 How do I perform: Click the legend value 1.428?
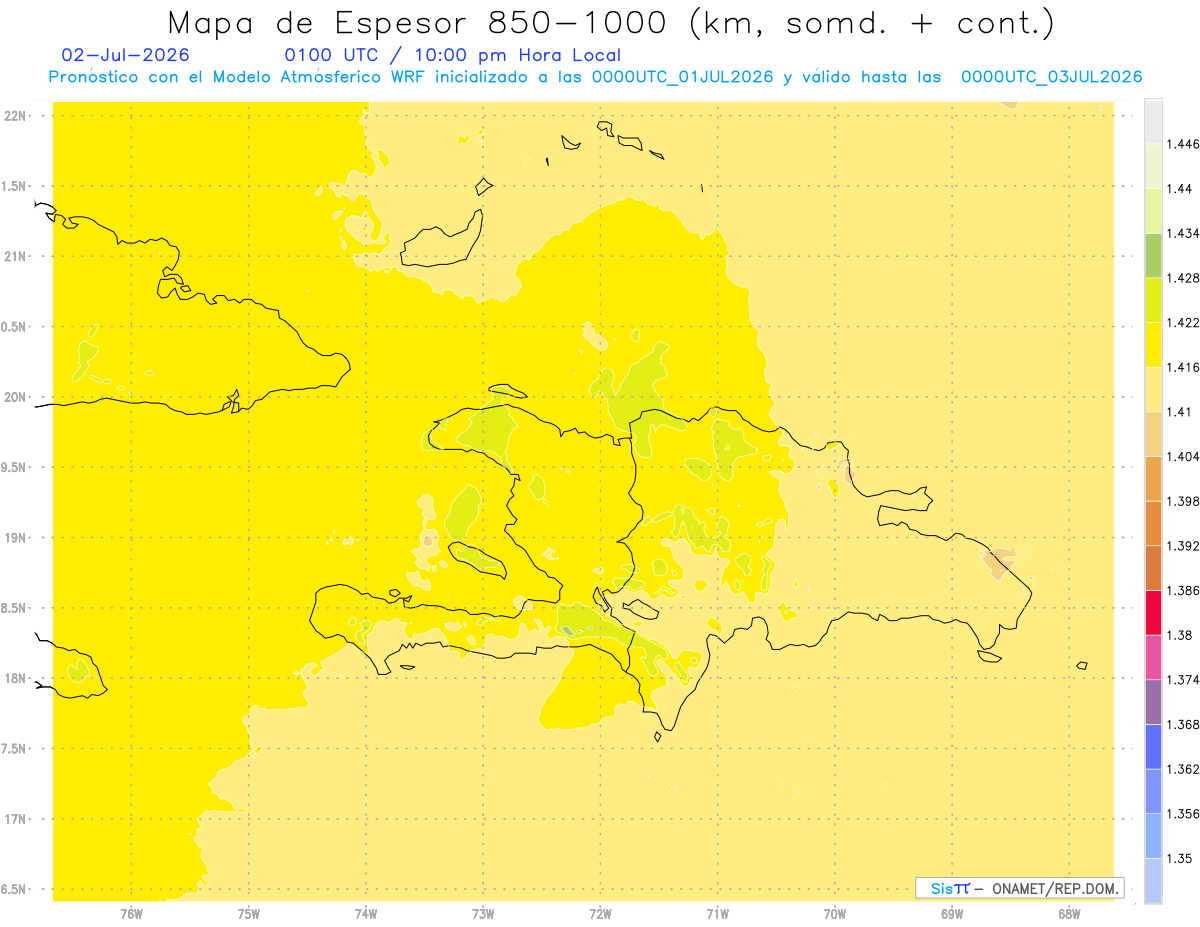pyautogui.click(x=1185, y=278)
